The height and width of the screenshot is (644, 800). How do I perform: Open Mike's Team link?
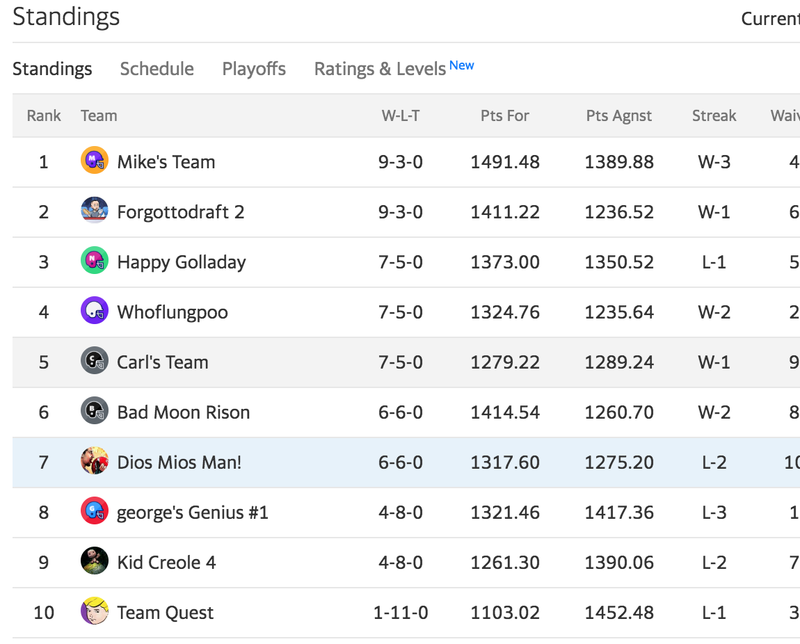[x=166, y=162]
